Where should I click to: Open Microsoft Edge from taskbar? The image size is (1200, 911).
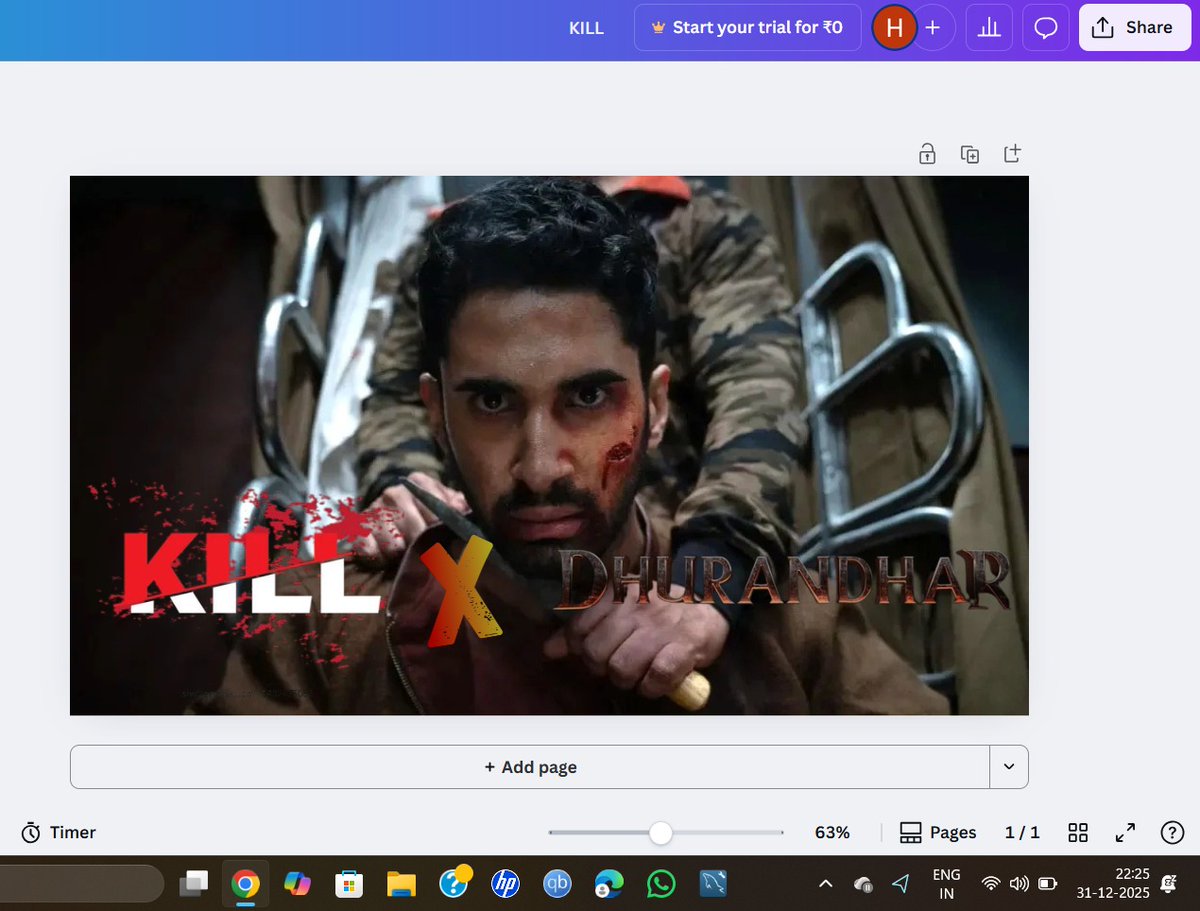click(x=609, y=883)
